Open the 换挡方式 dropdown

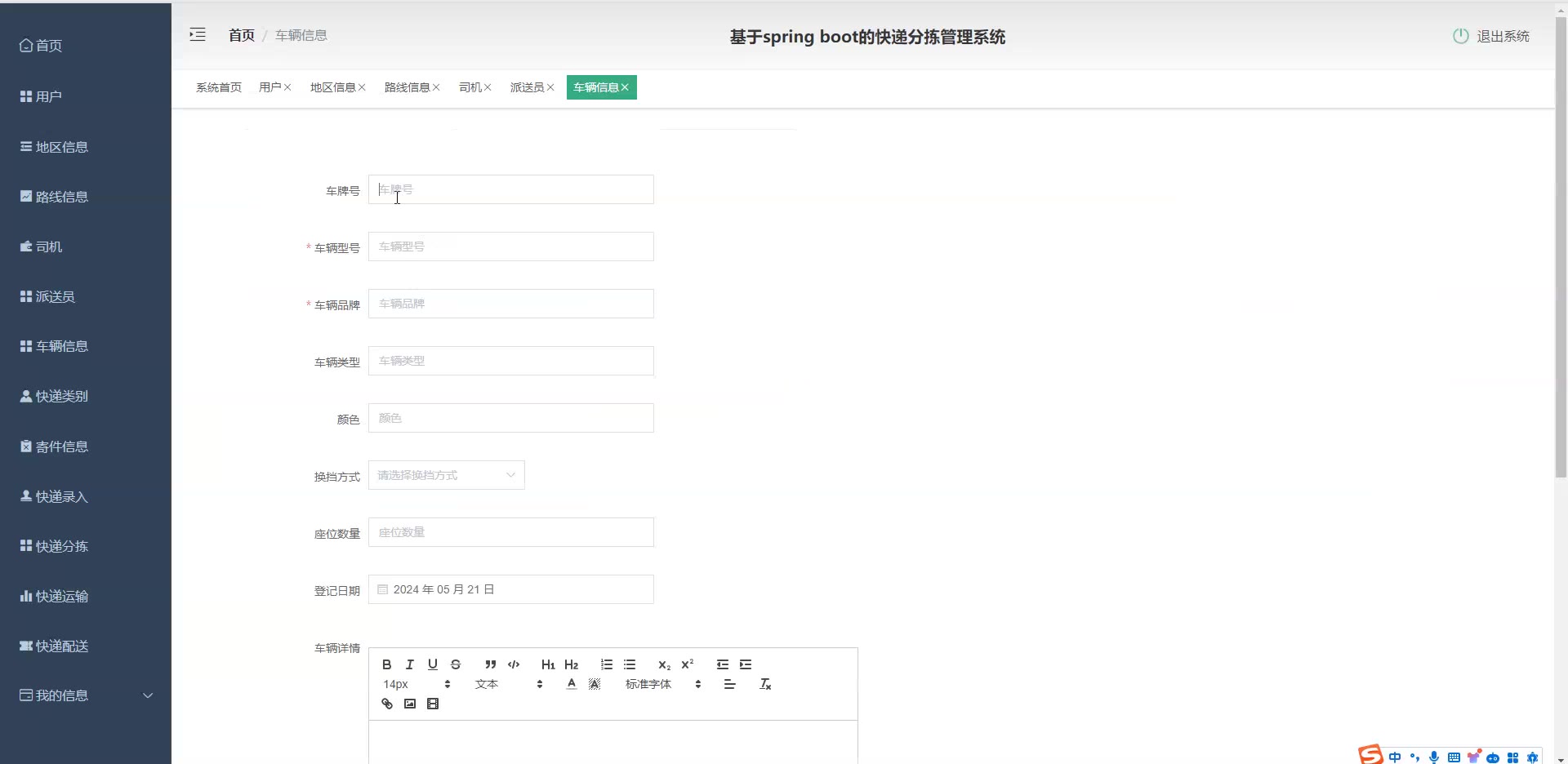[446, 475]
